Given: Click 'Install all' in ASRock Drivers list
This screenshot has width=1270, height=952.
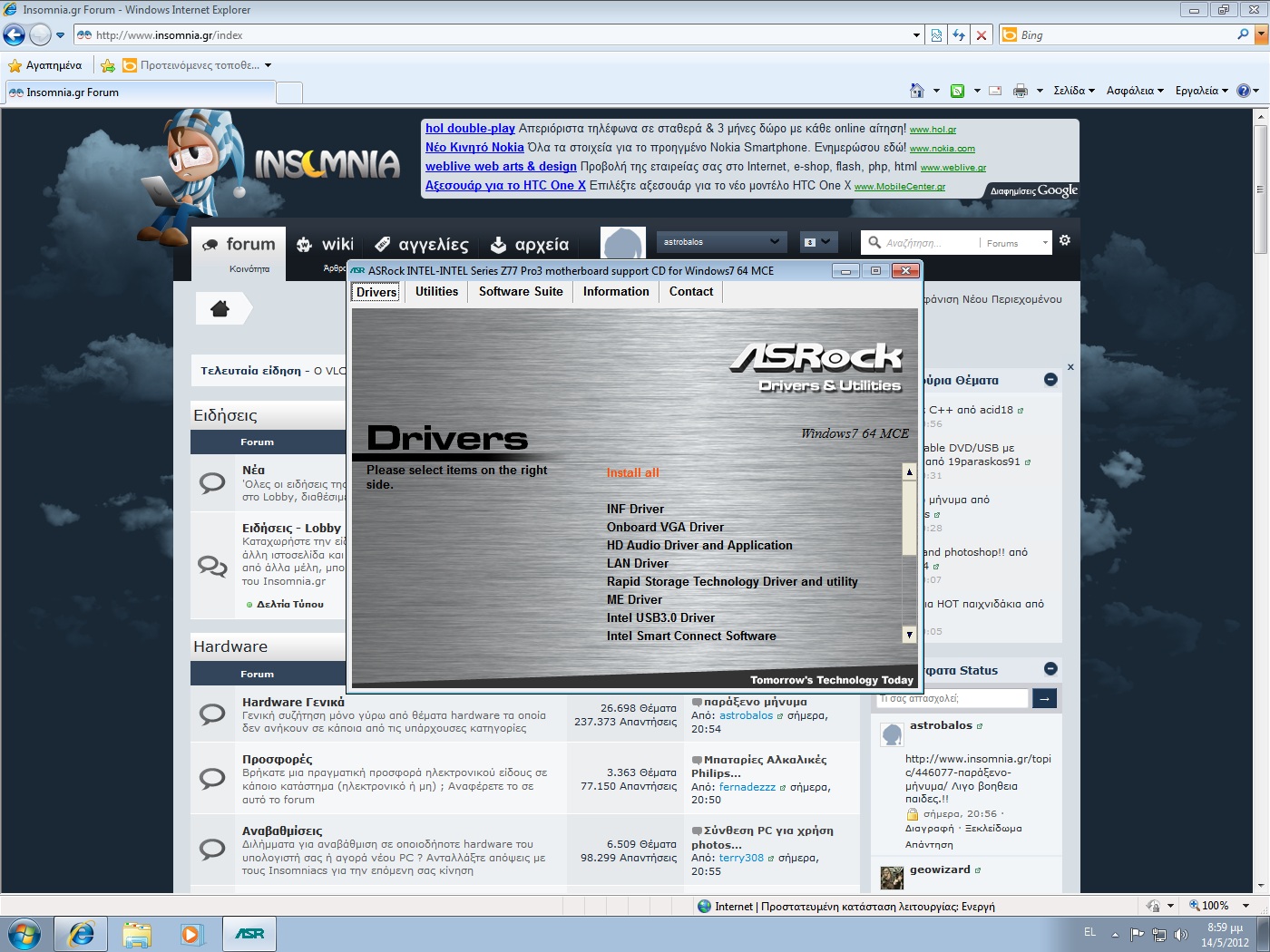Looking at the screenshot, I should [633, 472].
